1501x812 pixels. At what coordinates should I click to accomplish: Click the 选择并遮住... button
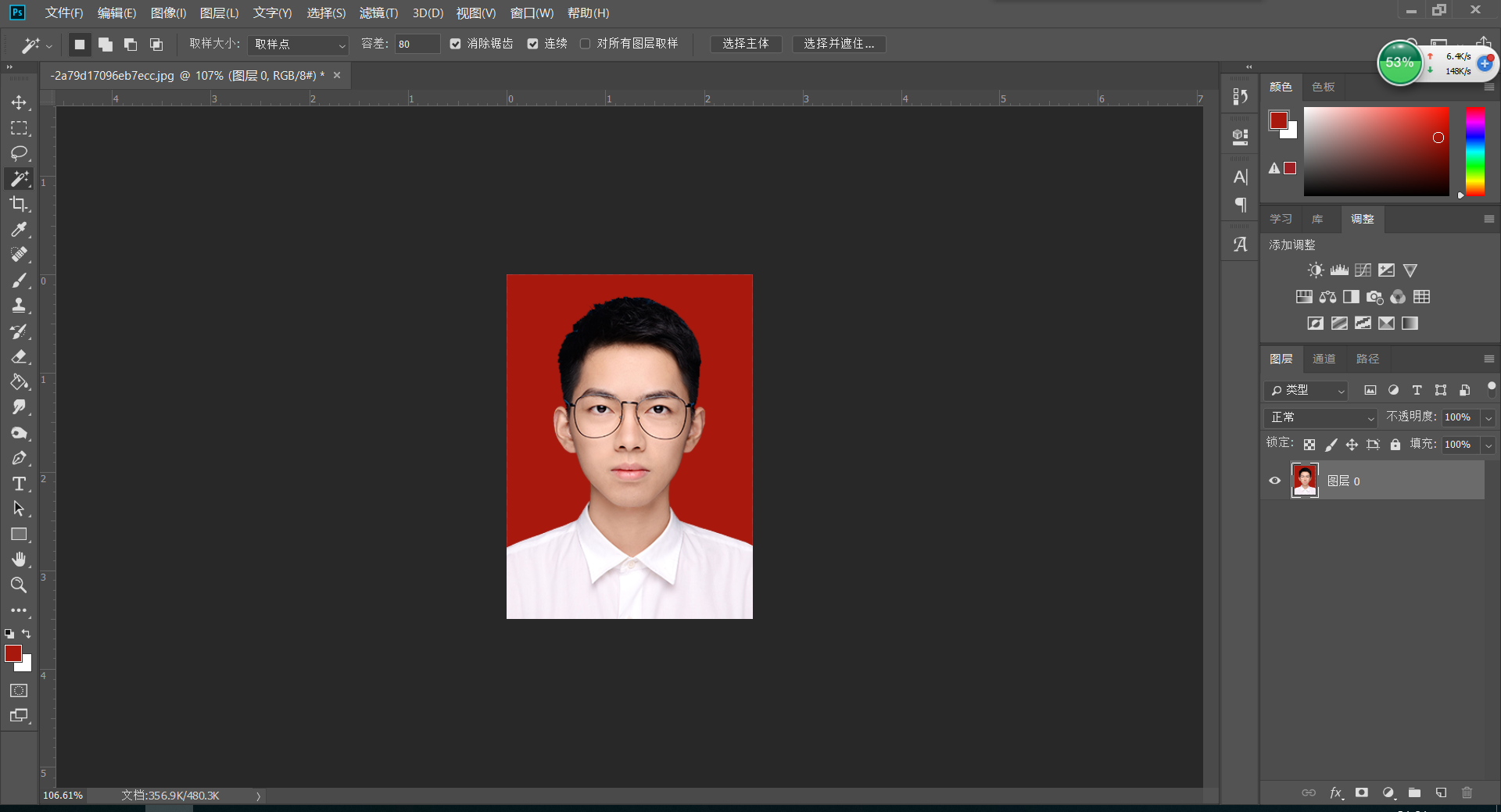pos(839,44)
